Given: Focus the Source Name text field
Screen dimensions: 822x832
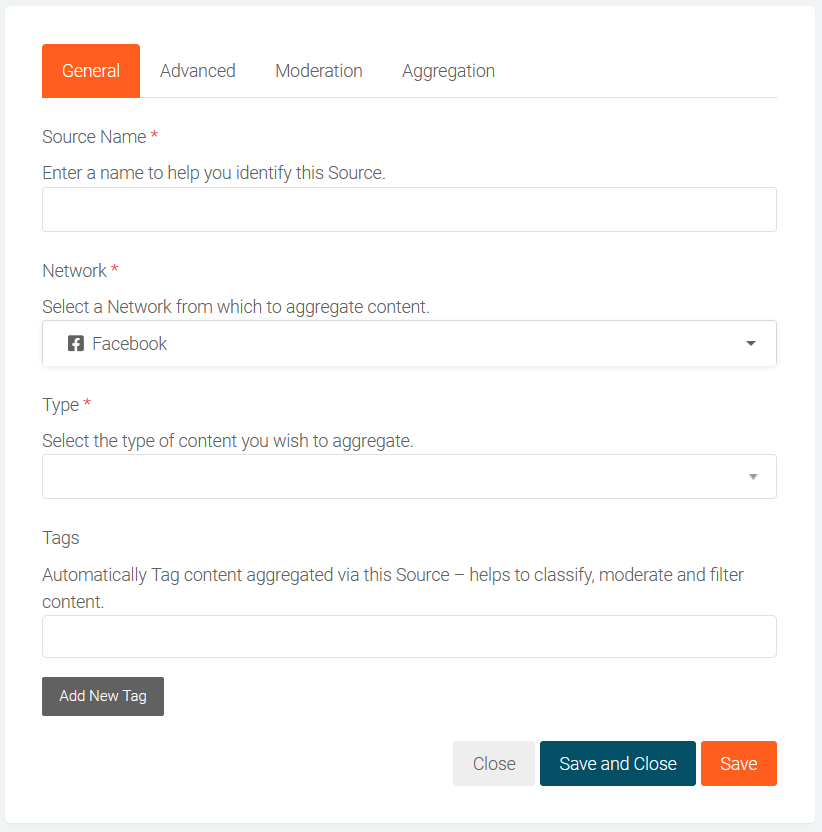Looking at the screenshot, I should [409, 210].
